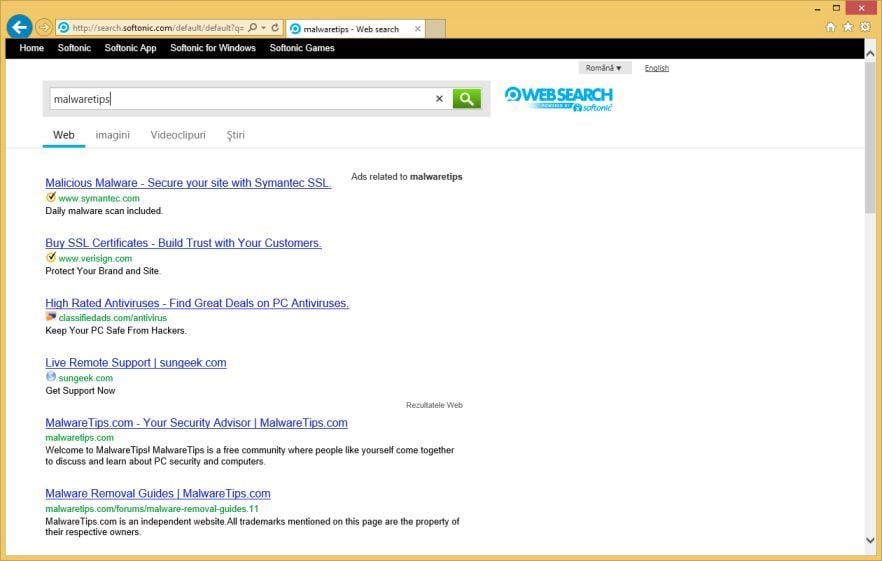882x561 pixels.
Task: Click the checkmark icon beside www.symantec.com
Action: 51,197
